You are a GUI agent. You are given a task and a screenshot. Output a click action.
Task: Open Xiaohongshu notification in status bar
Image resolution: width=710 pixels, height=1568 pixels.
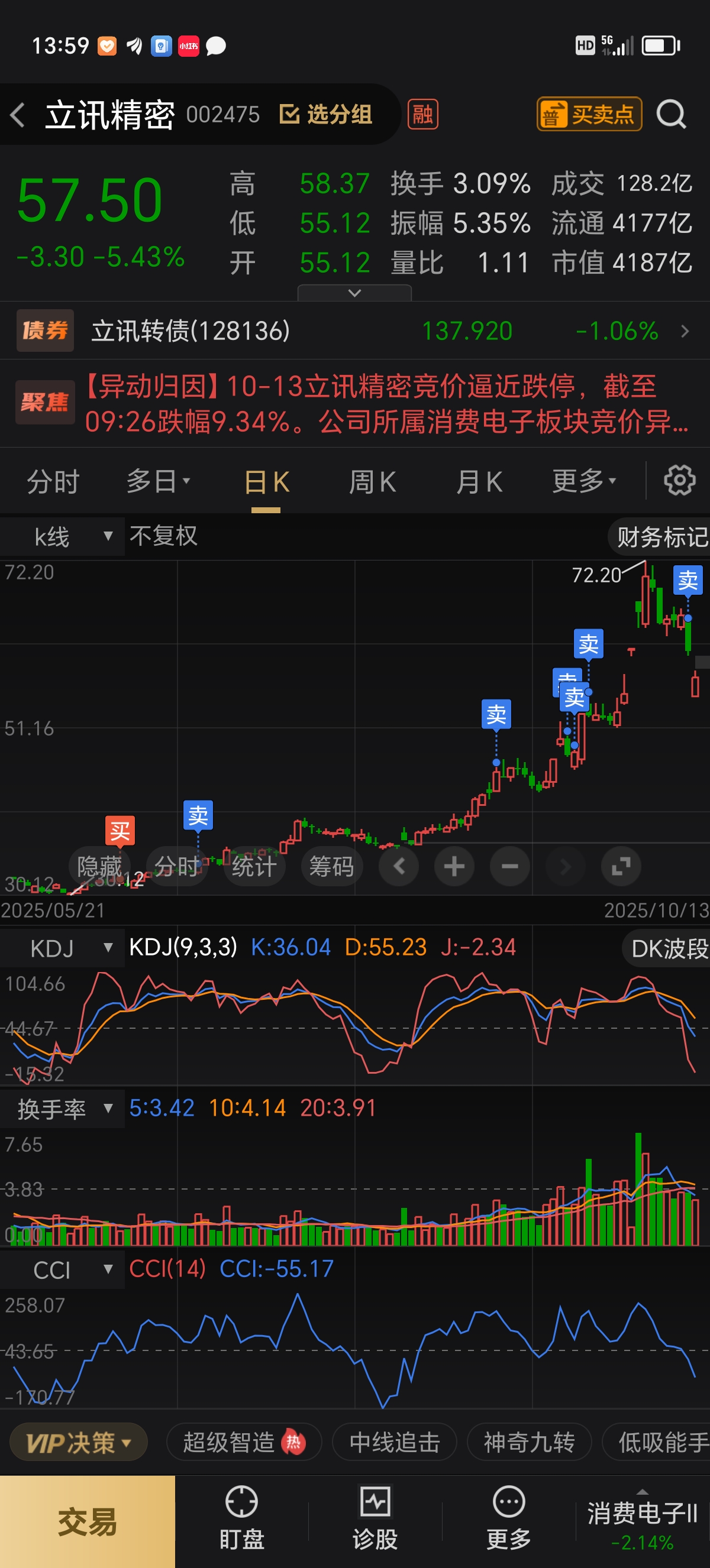tap(188, 46)
